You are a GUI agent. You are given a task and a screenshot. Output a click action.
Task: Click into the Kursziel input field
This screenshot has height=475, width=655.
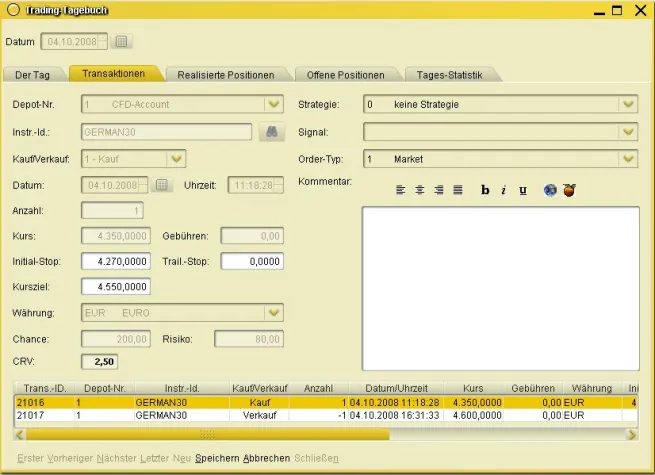(116, 287)
